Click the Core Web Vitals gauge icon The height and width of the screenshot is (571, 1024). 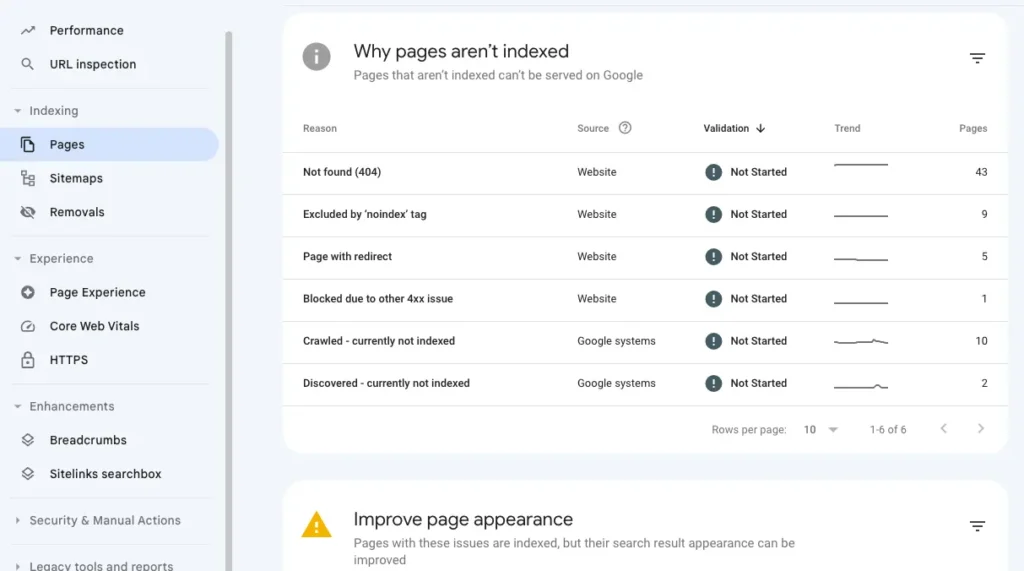point(27,326)
